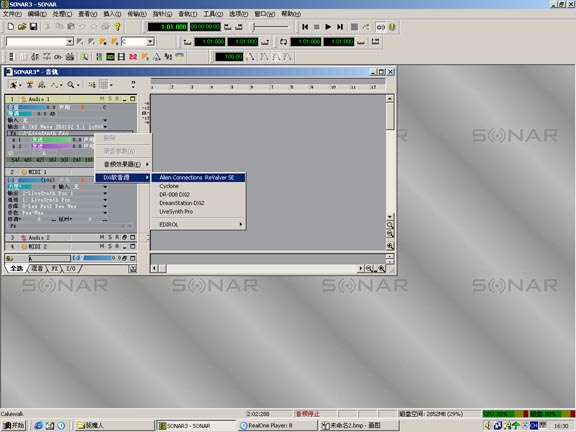Viewport: 576px width, 432px height.
Task: Stop playback with the stop button
Action: (x=316, y=27)
